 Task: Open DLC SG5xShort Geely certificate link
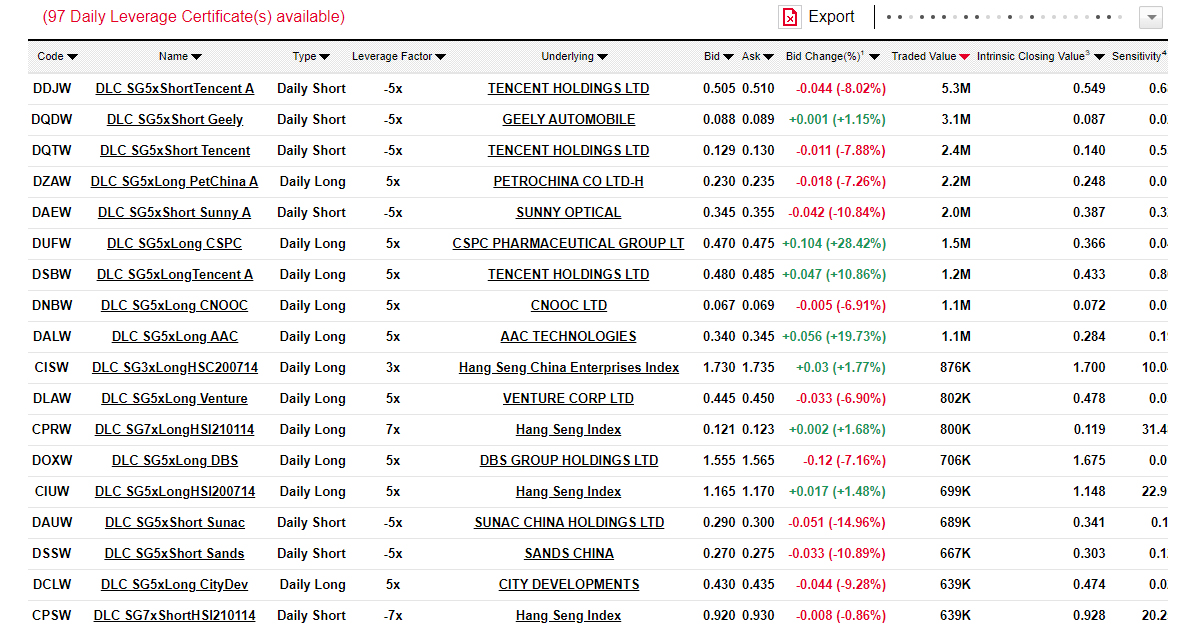[175, 120]
